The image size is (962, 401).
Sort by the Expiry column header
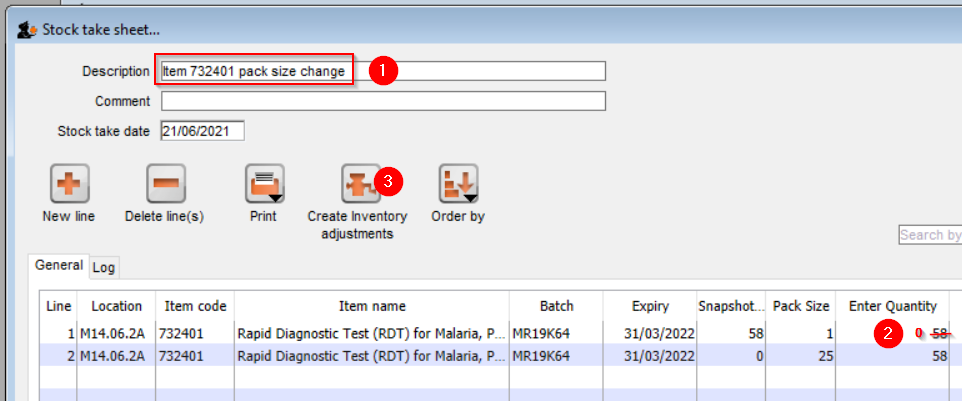650,306
